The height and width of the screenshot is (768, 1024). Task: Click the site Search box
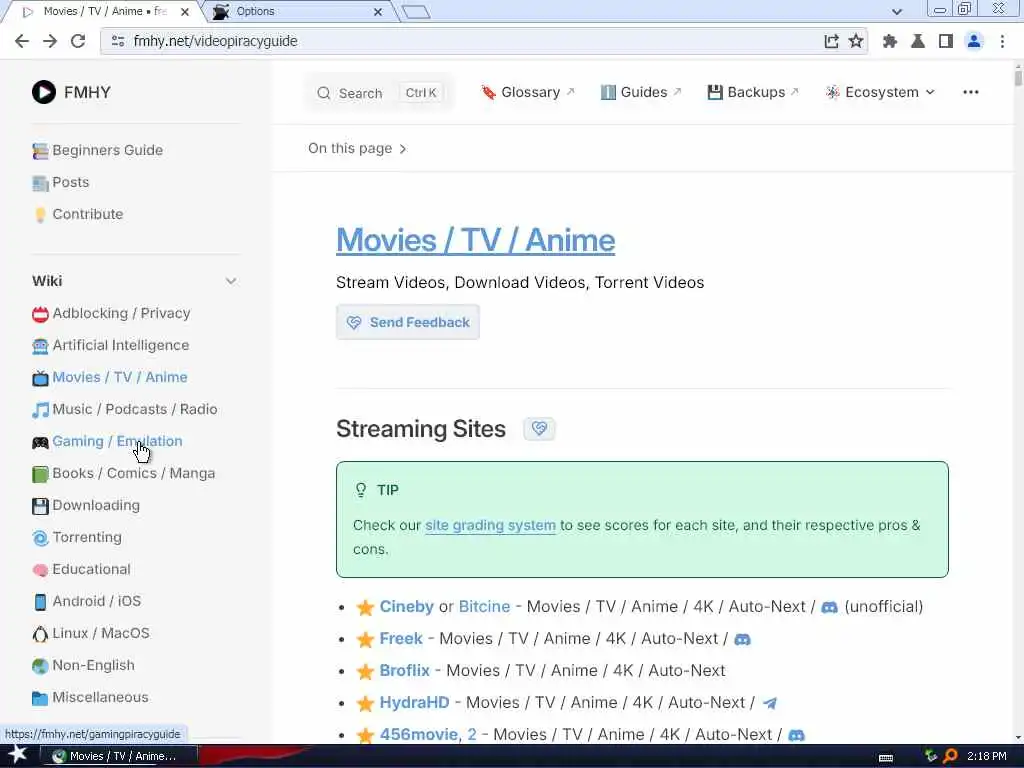pos(379,93)
